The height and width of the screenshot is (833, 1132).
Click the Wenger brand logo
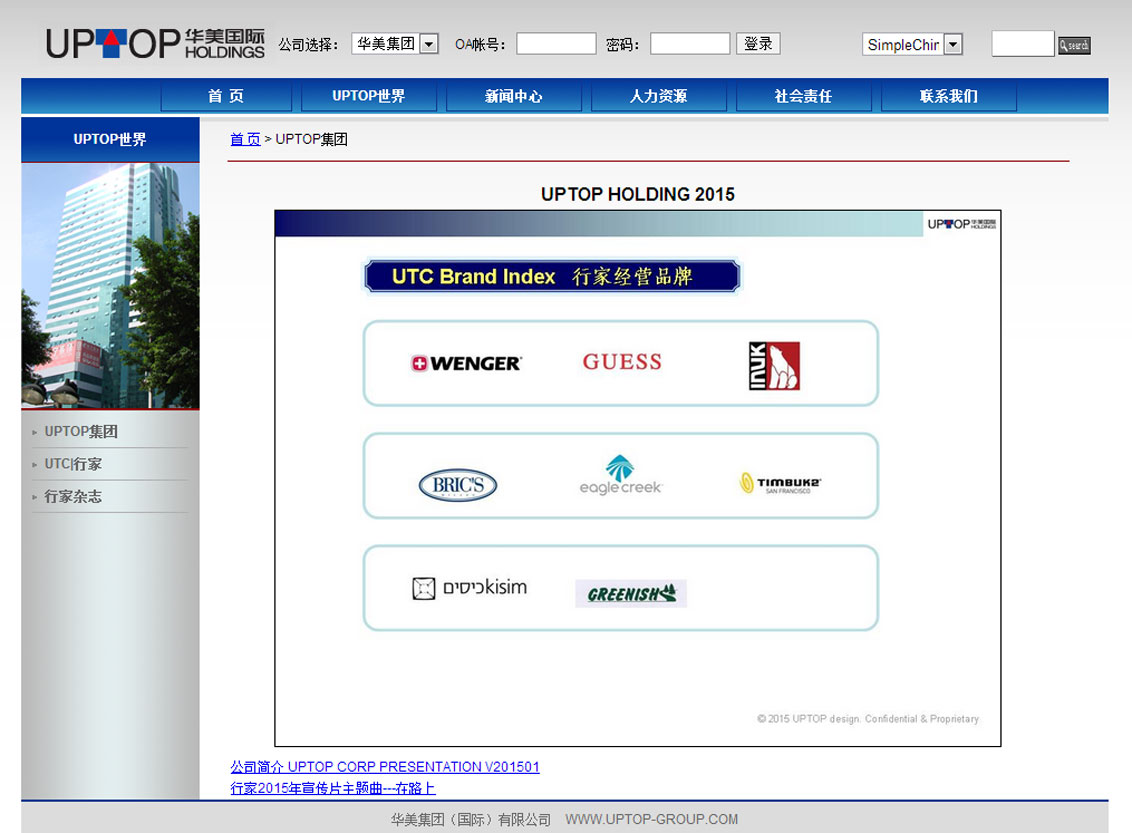(x=466, y=364)
